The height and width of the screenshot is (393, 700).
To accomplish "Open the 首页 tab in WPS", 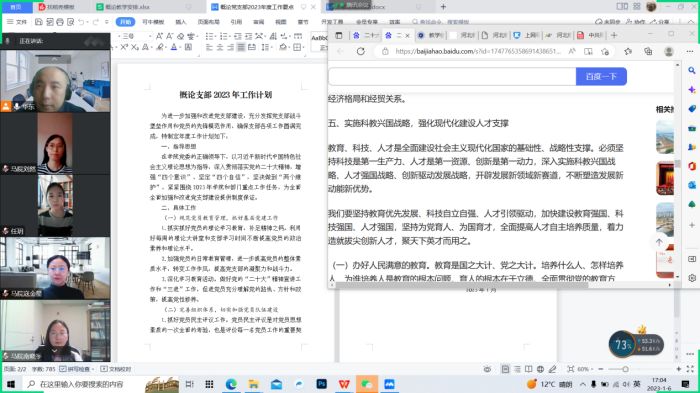I will [16, 7].
